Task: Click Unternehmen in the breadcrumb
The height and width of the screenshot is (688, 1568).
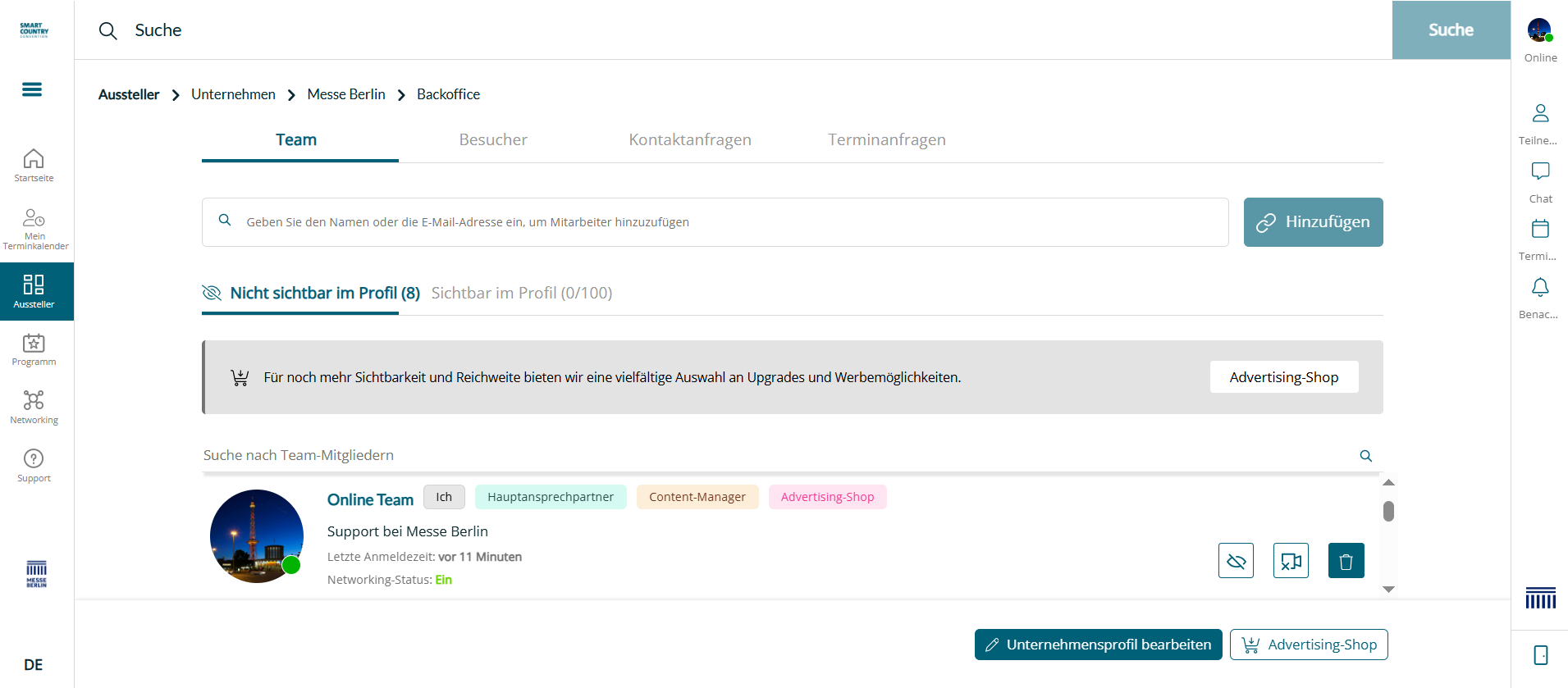Action: 233,94
